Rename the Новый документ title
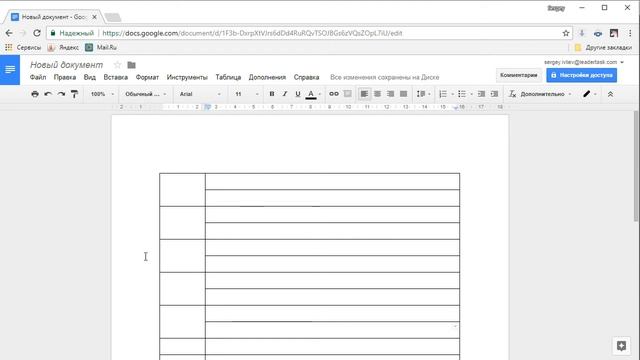 pos(67,65)
